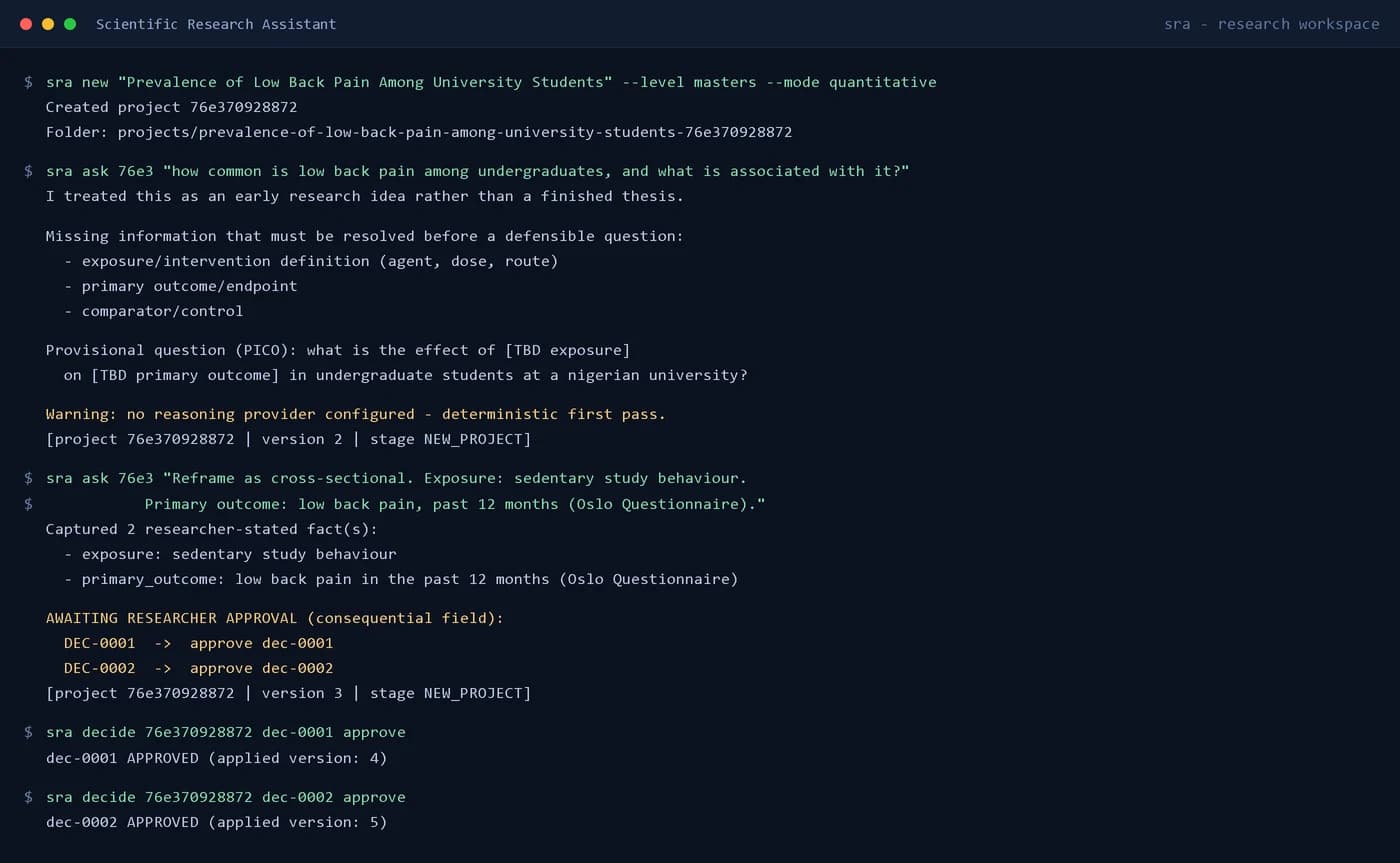Select the 'sra ask 76e3 "Reframe as cross-sectional"' command
The width and height of the screenshot is (1400, 863).
[x=397, y=478]
